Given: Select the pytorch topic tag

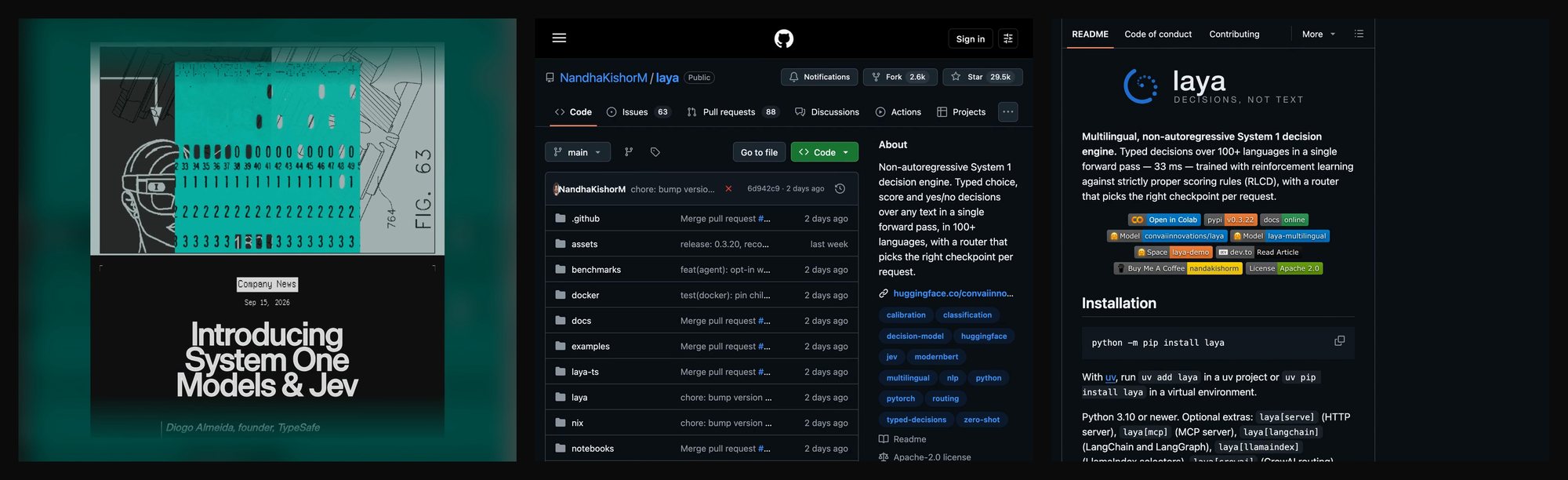Looking at the screenshot, I should tap(900, 398).
